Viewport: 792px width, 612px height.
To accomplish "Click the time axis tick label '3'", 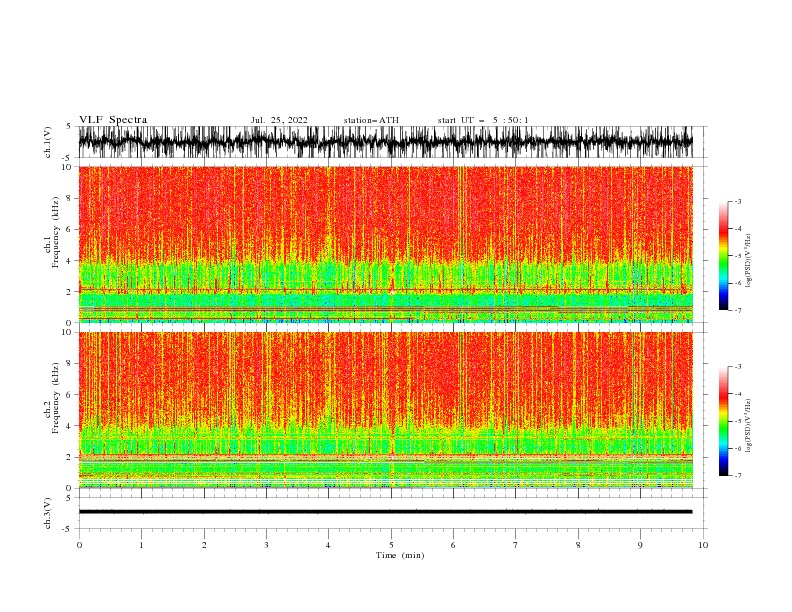I will coord(266,545).
